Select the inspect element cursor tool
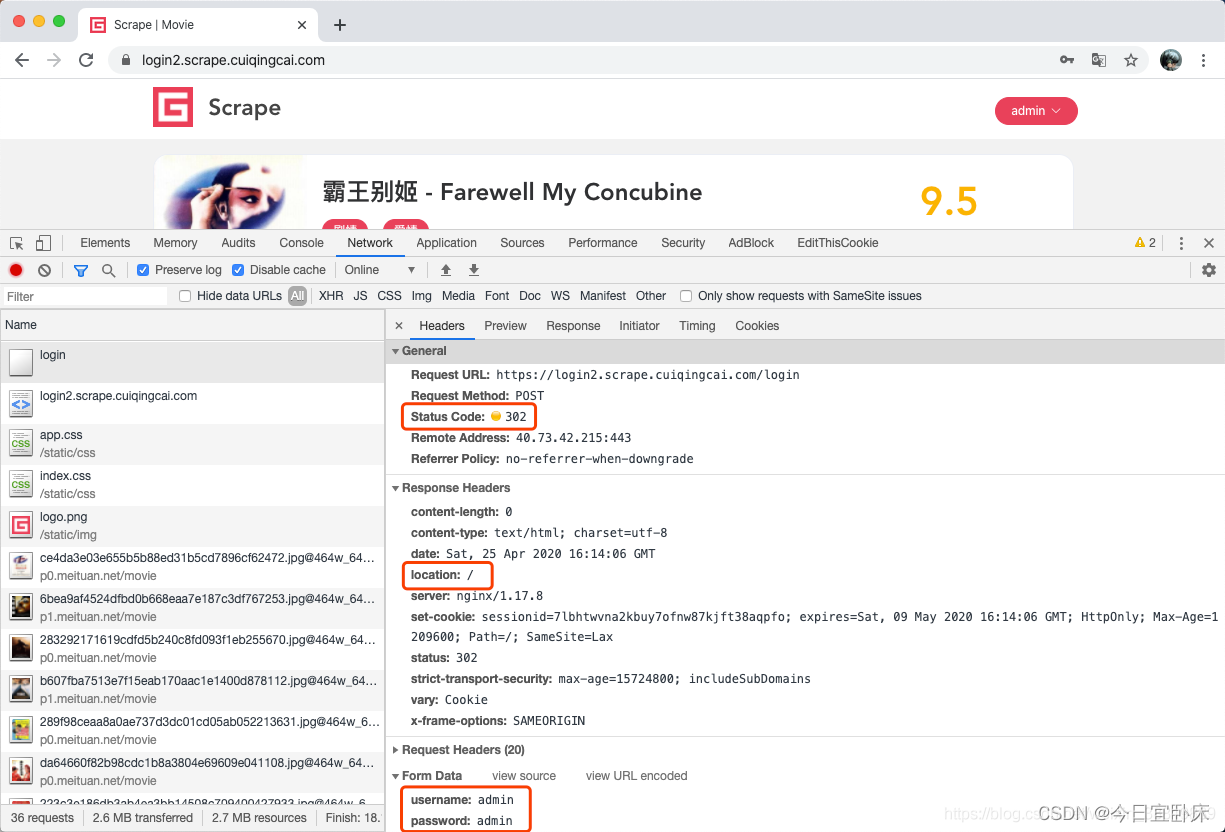The image size is (1225, 832). click(16, 242)
